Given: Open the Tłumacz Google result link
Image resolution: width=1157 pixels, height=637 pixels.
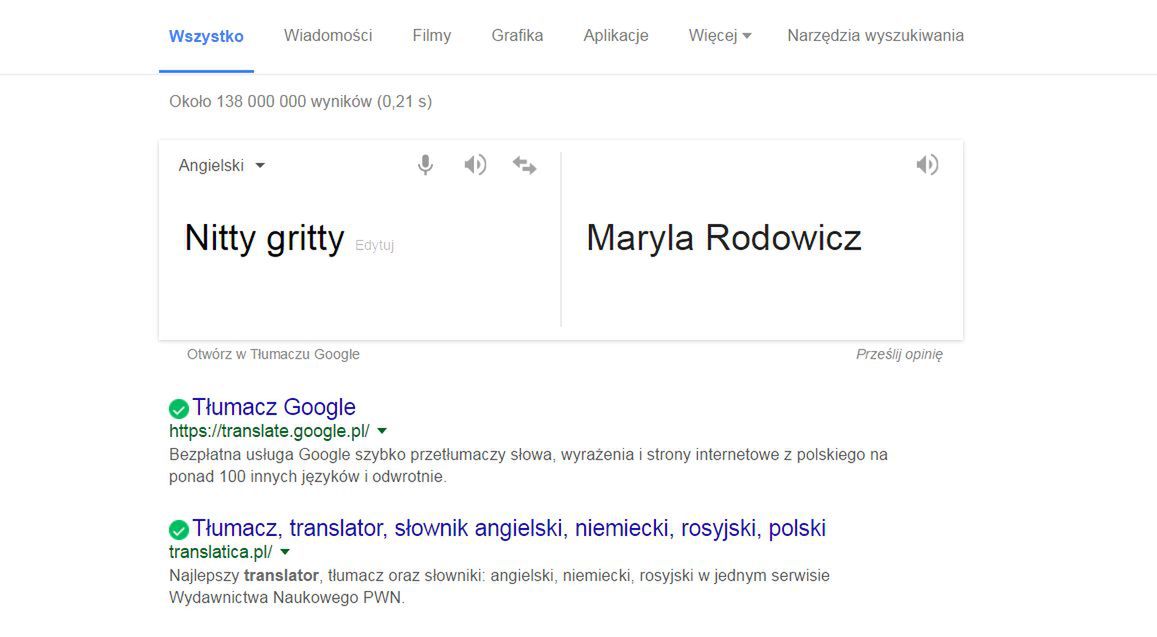Looking at the screenshot, I should pos(274,407).
